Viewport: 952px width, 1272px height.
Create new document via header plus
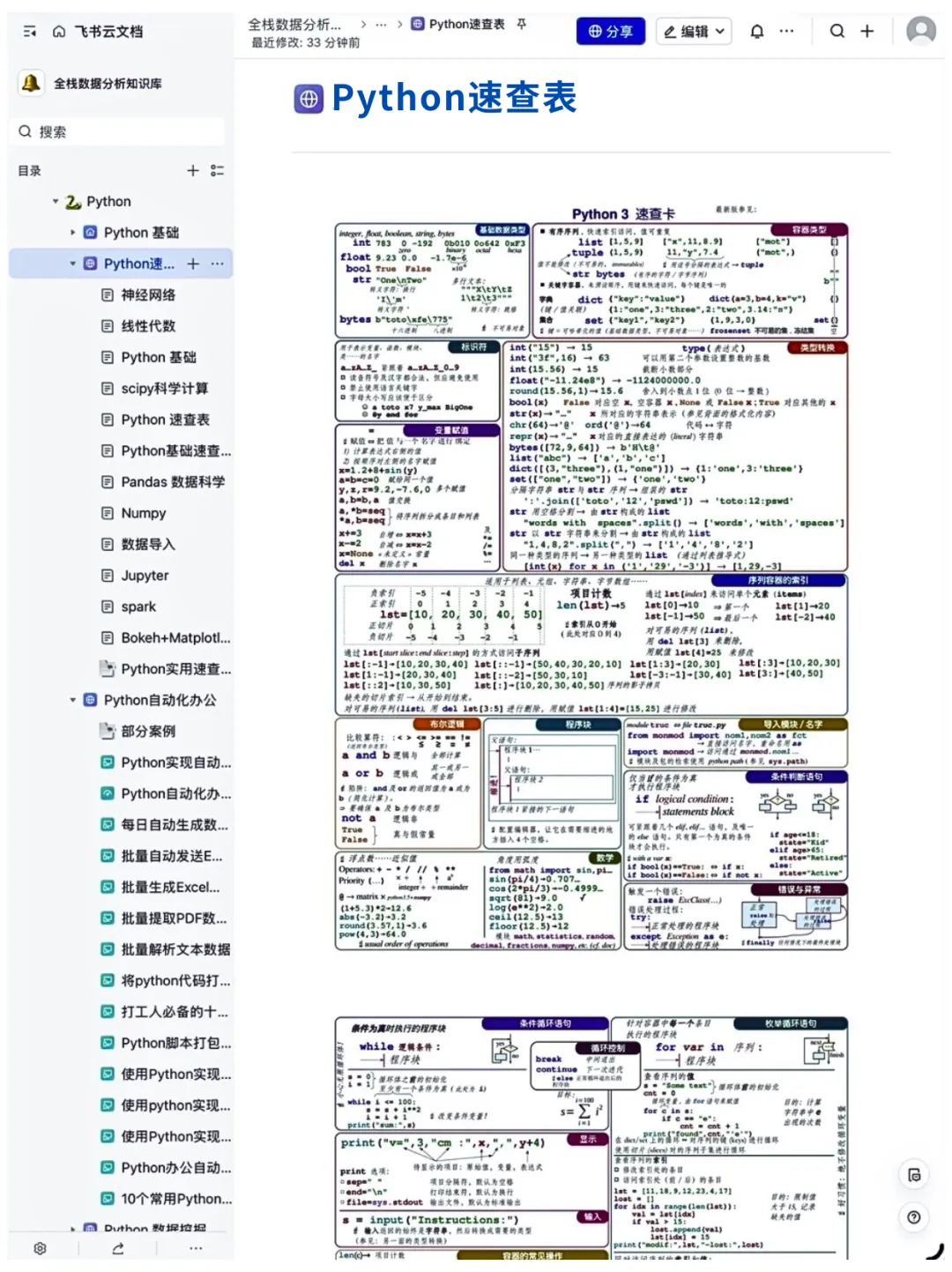(867, 32)
